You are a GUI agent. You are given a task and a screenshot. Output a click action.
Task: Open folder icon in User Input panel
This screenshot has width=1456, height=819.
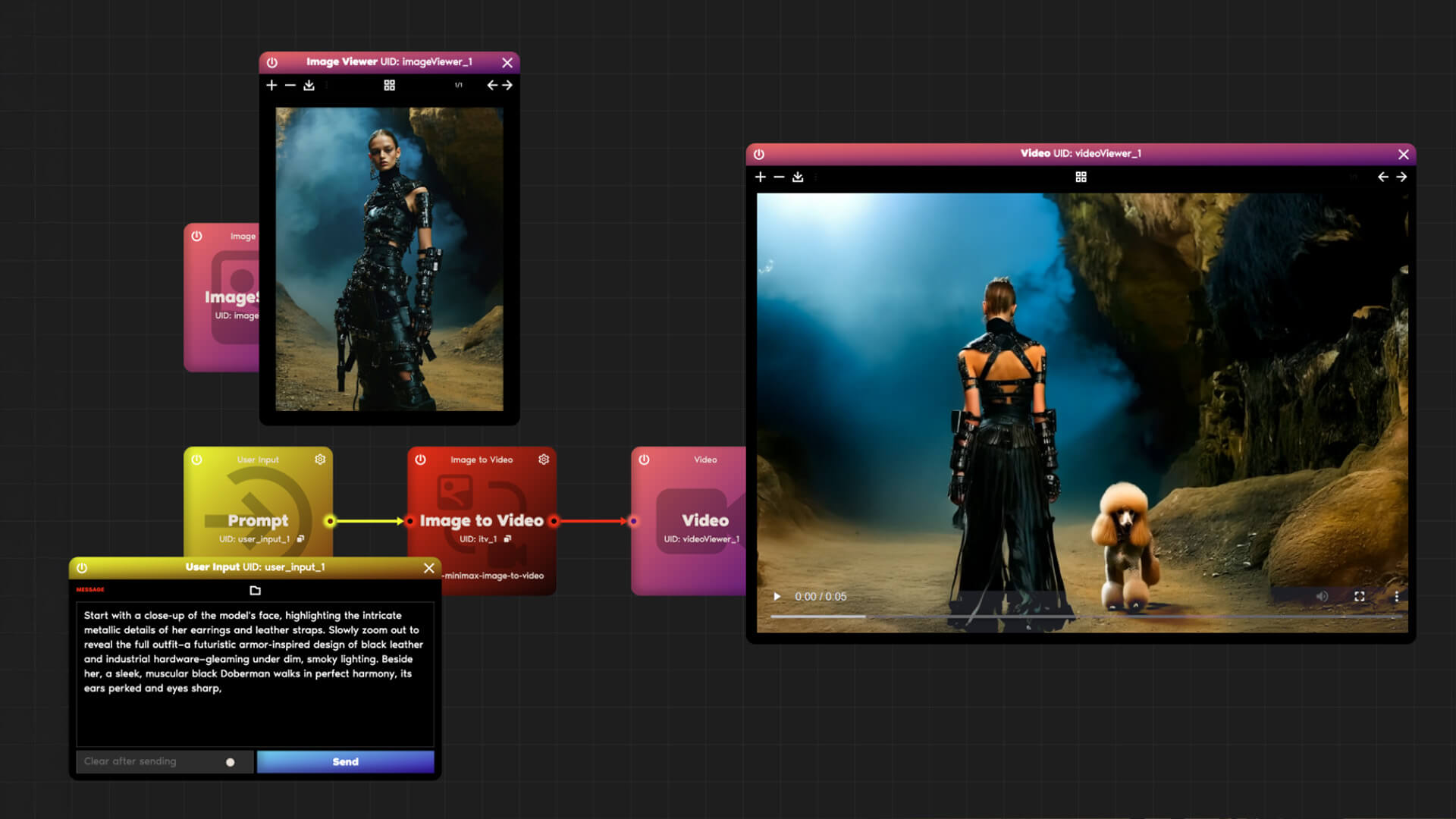point(255,590)
